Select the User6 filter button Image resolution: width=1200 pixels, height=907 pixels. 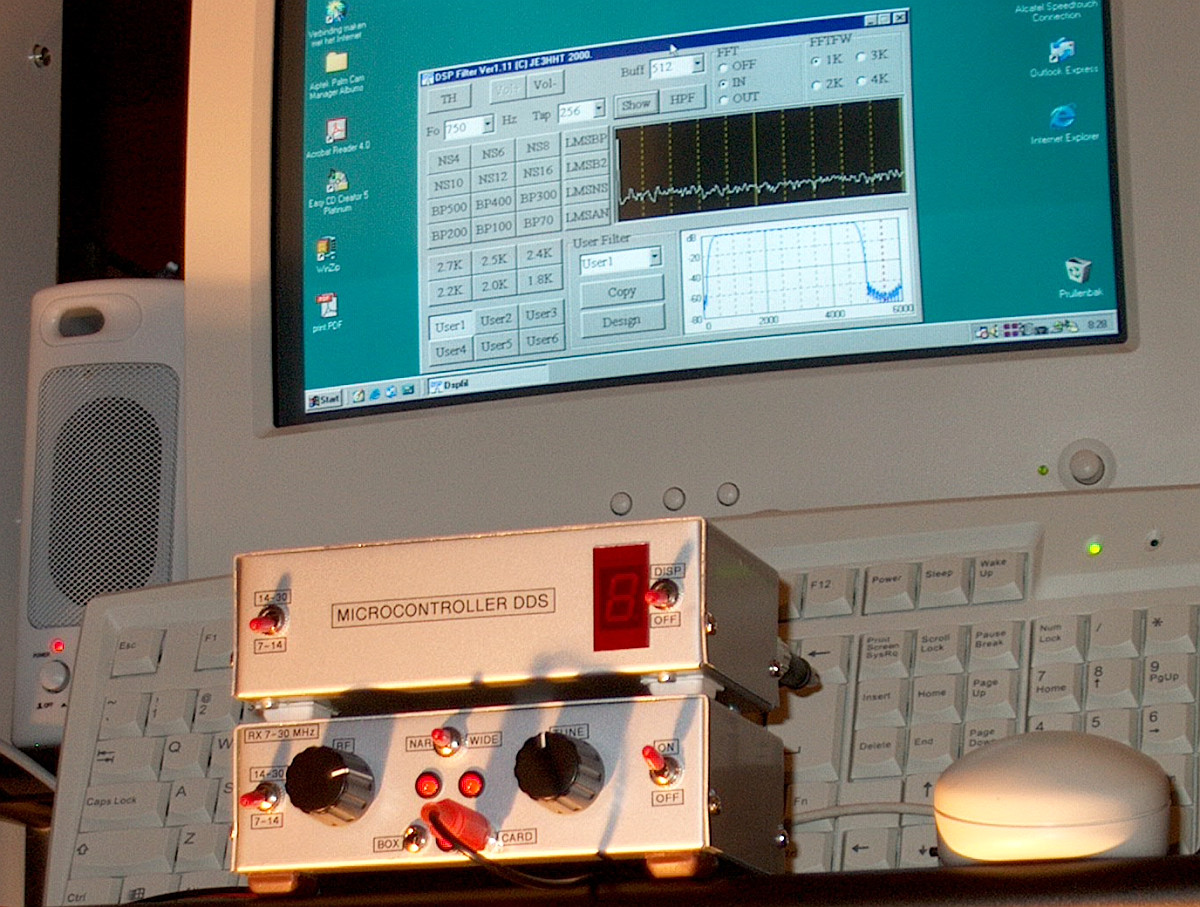(542, 340)
